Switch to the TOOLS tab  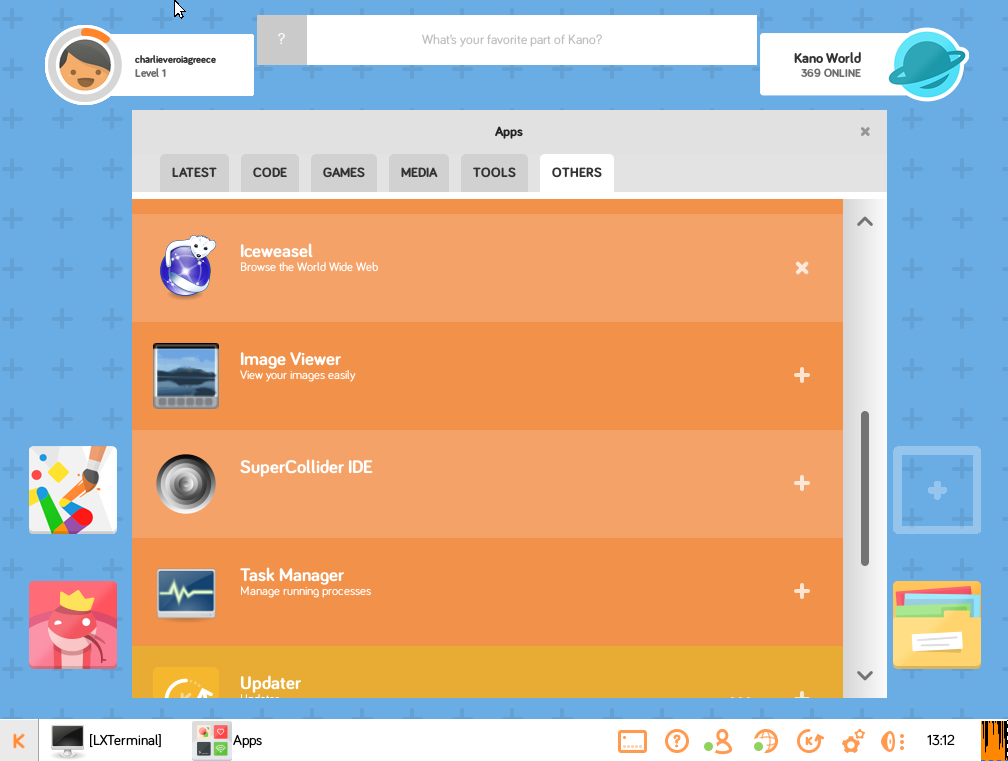coord(494,173)
